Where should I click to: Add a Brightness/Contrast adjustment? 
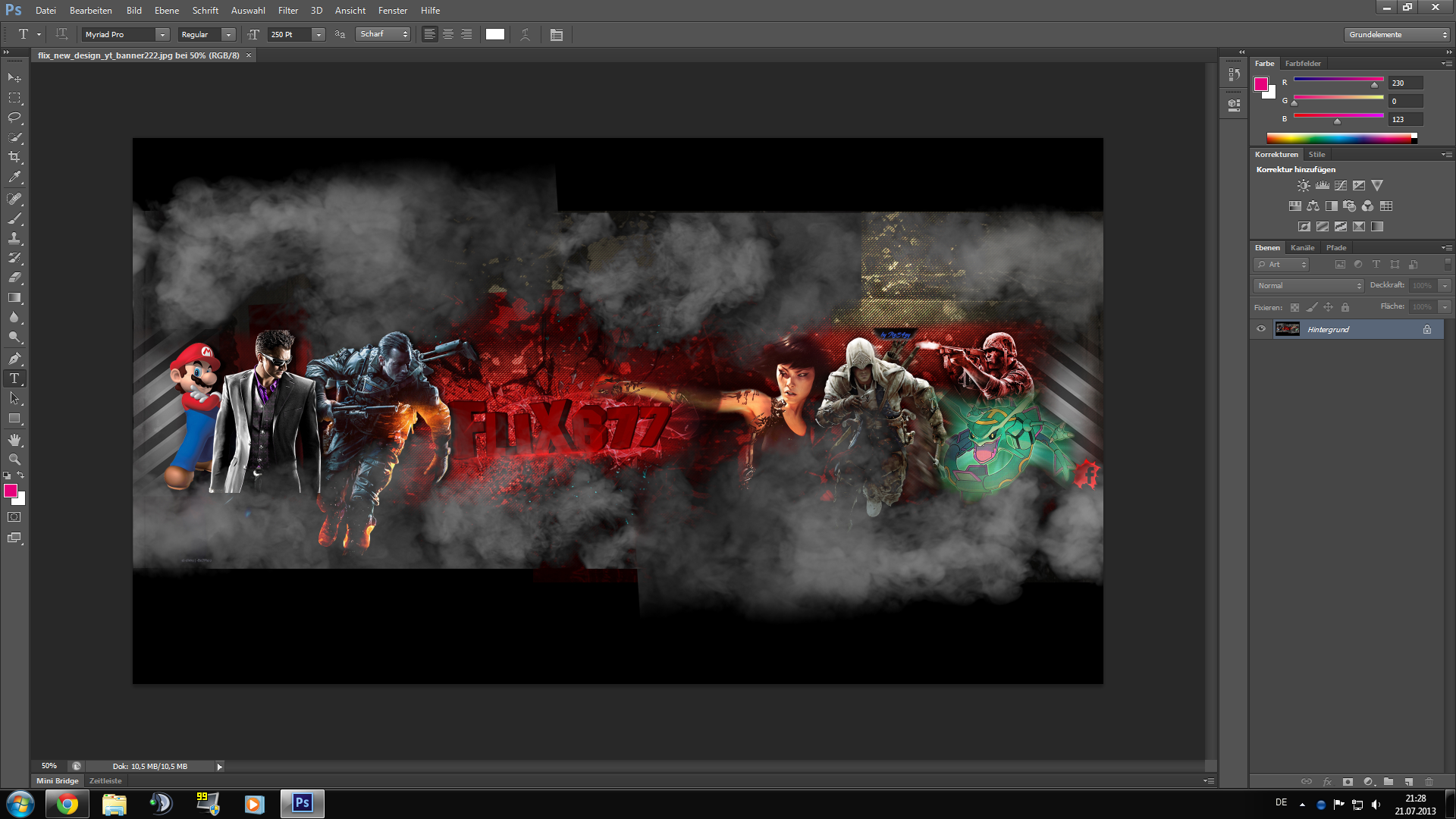(1303, 186)
